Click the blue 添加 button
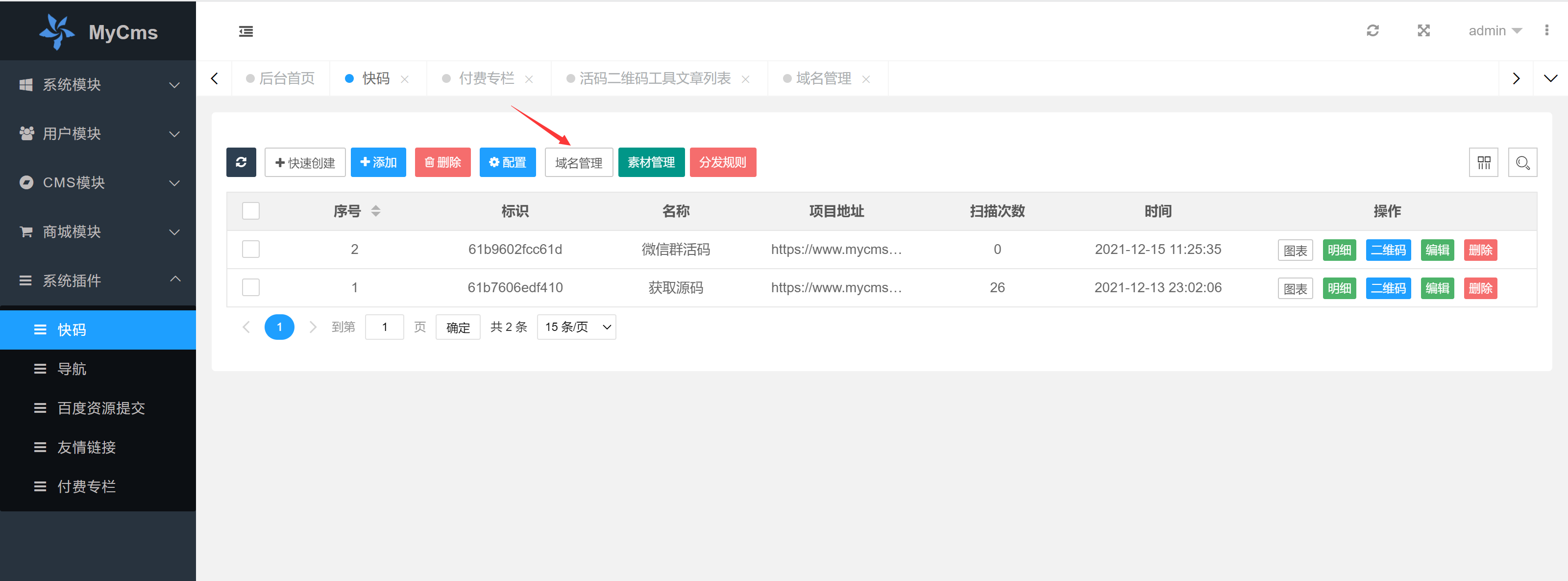 click(x=378, y=162)
